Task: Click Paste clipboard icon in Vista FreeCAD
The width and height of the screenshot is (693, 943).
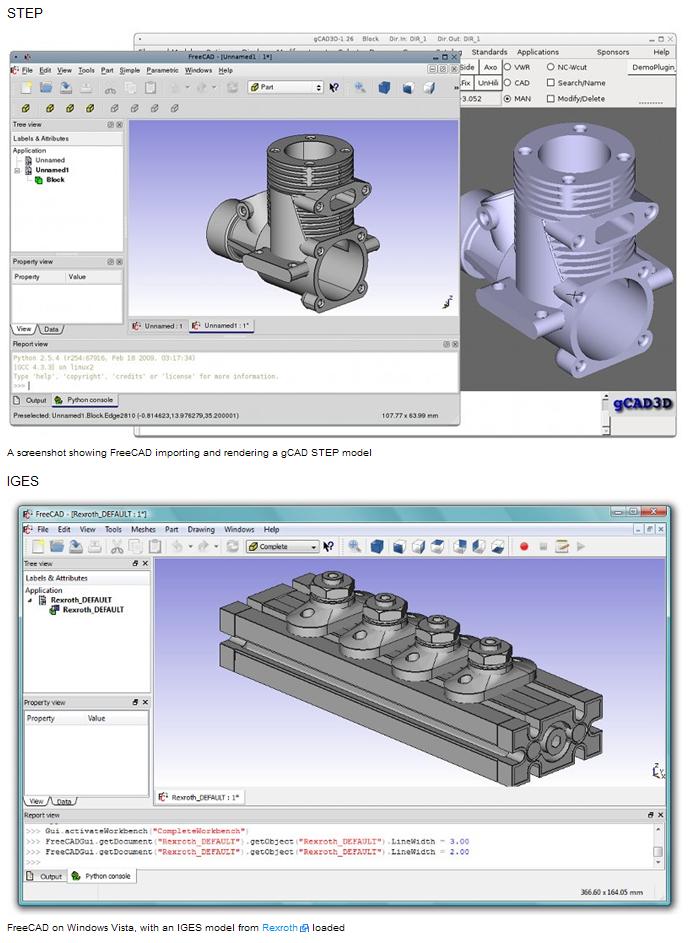Action: 155,546
